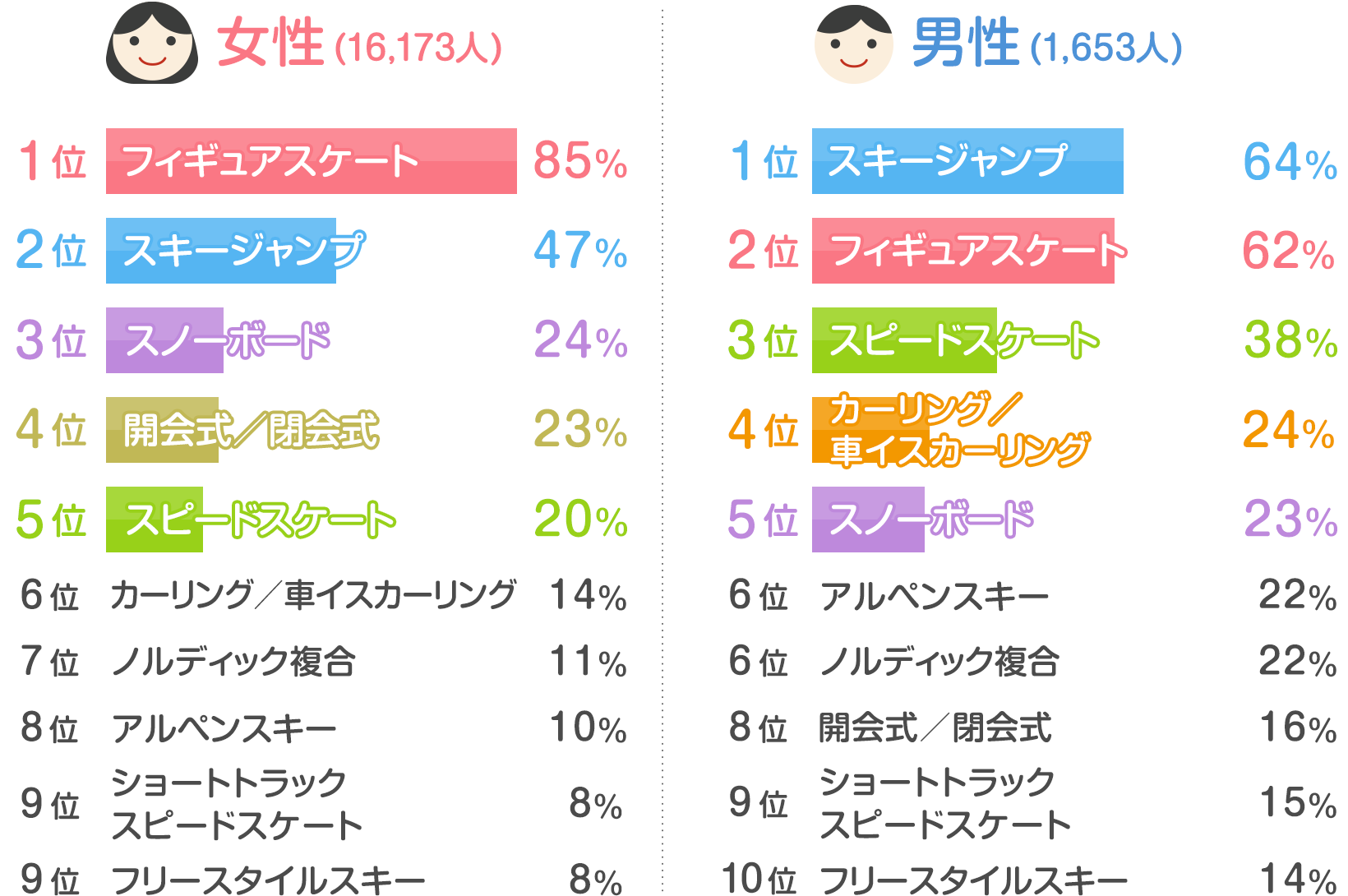Click the pink フィギュアスケート bar under 男性
The height and width of the screenshot is (896, 1348).
pos(963,251)
